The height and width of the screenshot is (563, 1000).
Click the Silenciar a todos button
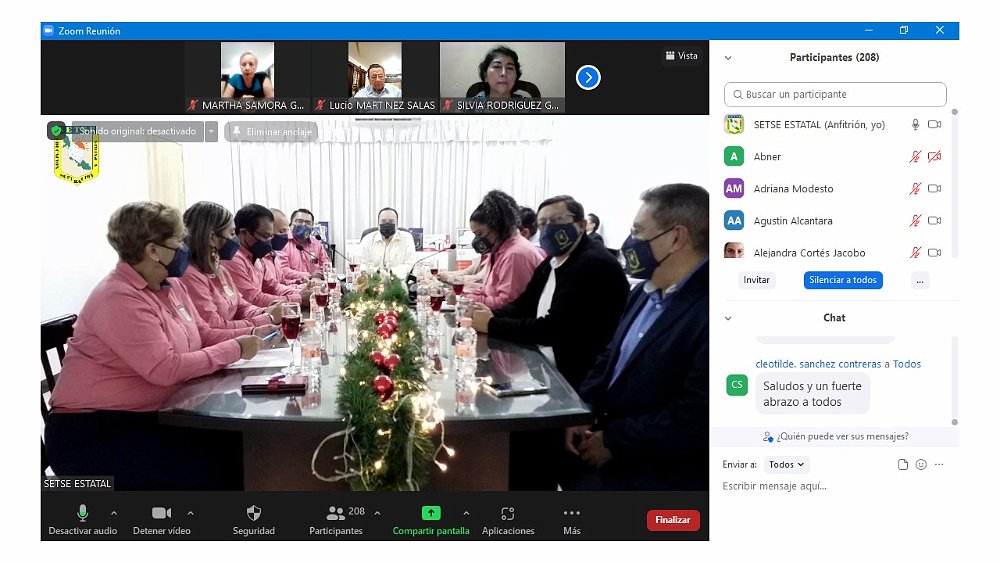pyautogui.click(x=843, y=280)
